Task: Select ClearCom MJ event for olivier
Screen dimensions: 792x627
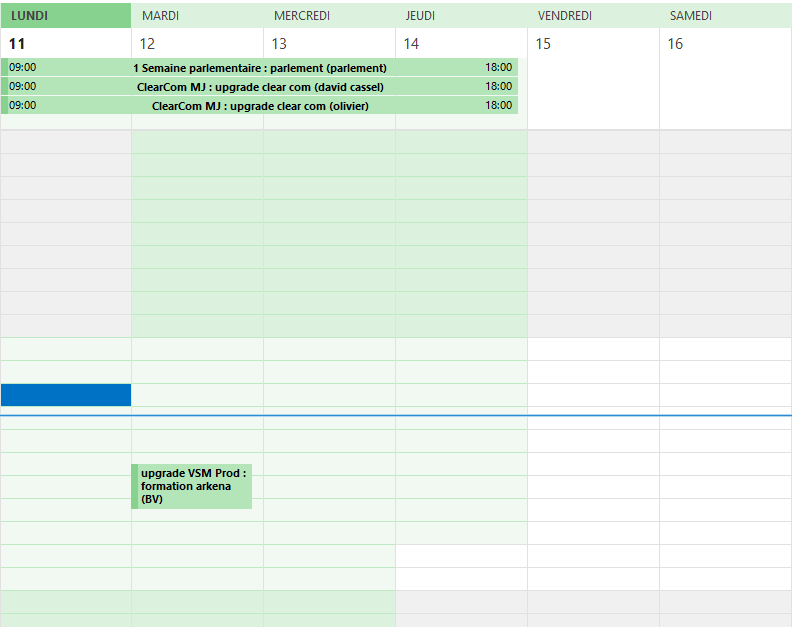Action: click(x=260, y=106)
